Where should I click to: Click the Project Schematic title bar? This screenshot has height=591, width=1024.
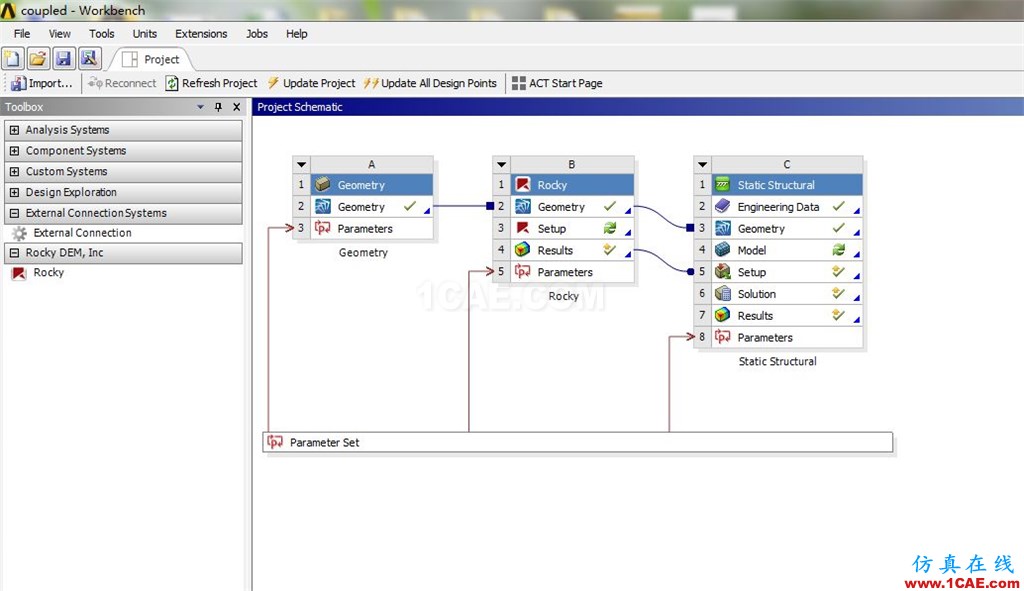pos(638,107)
